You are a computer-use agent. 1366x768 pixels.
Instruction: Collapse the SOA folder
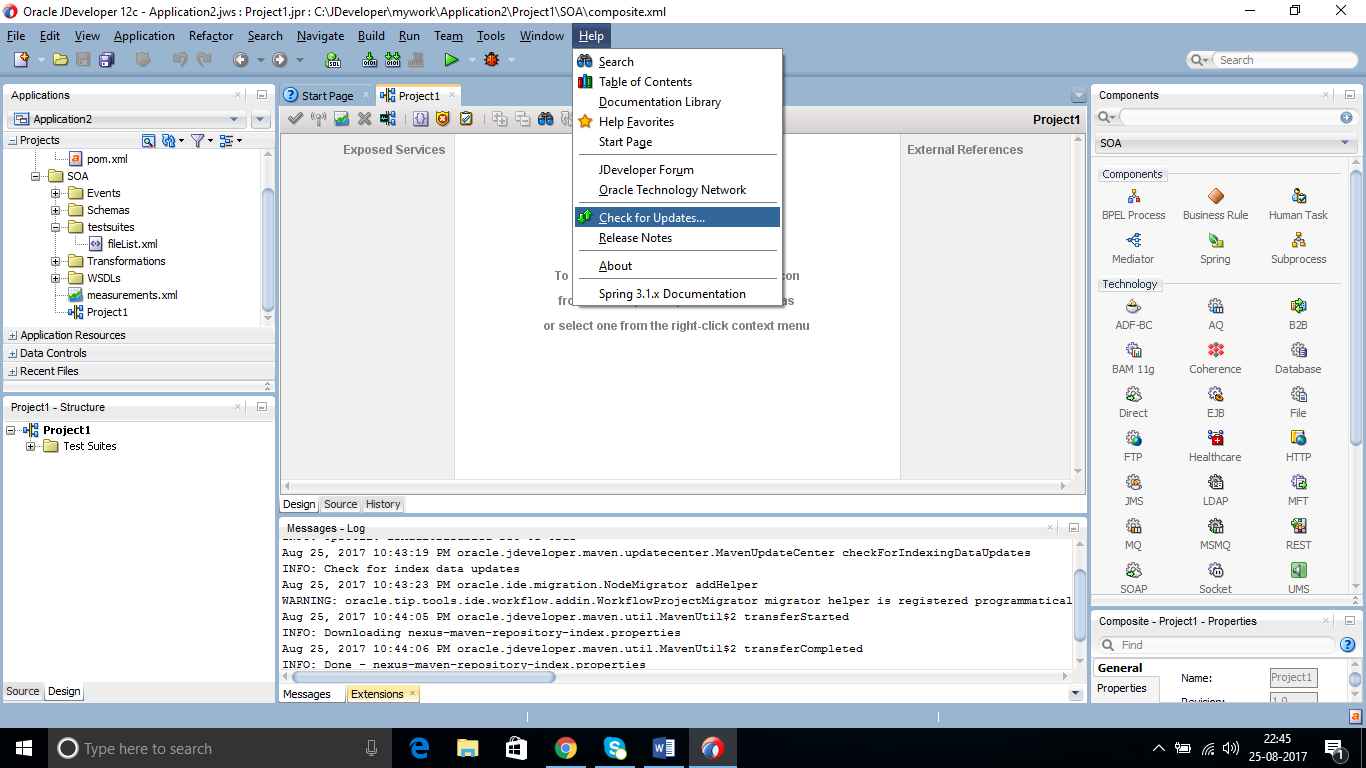[34, 175]
